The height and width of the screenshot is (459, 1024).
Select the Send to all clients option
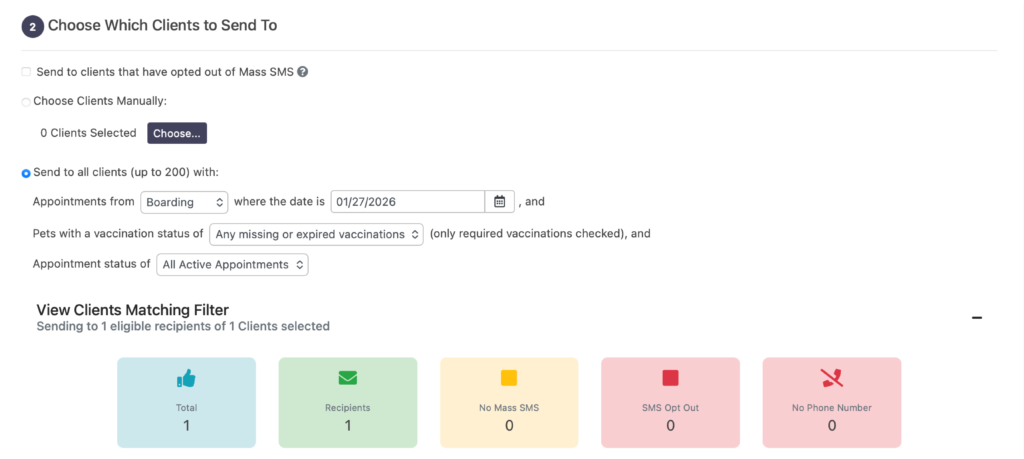coord(26,173)
